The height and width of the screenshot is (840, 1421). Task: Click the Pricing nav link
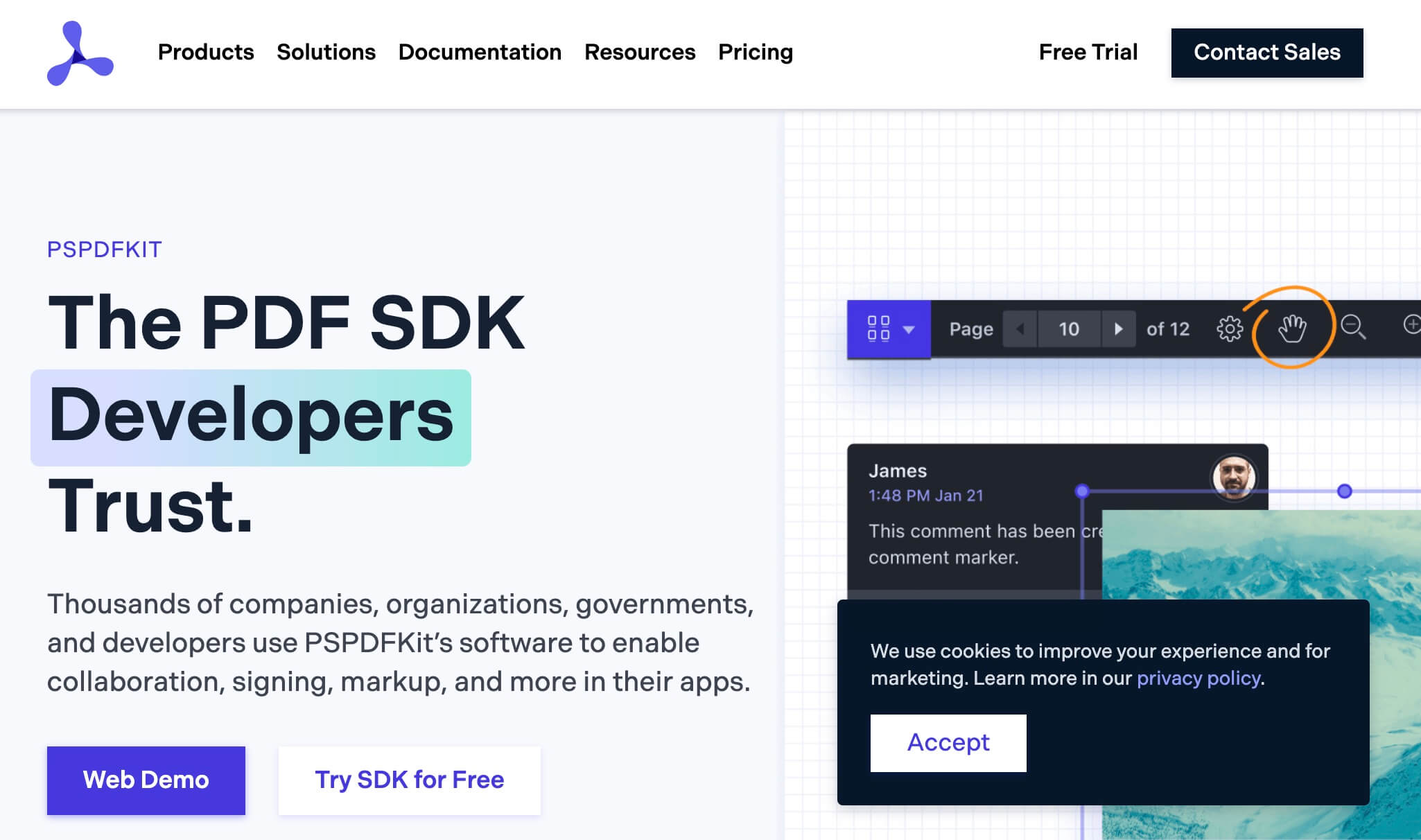(755, 52)
